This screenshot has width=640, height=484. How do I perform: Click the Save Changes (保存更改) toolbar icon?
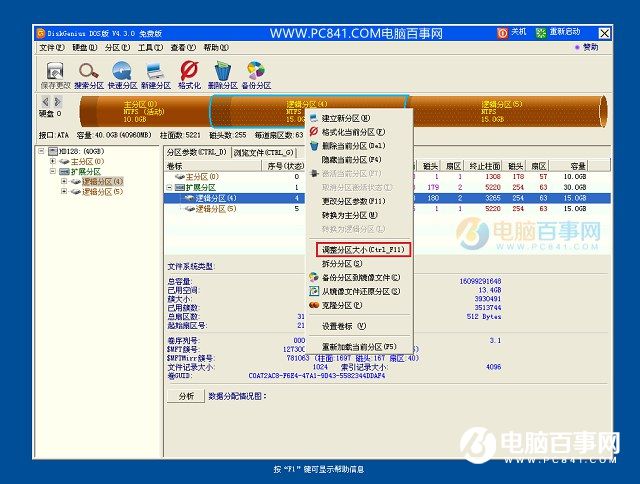55,75
